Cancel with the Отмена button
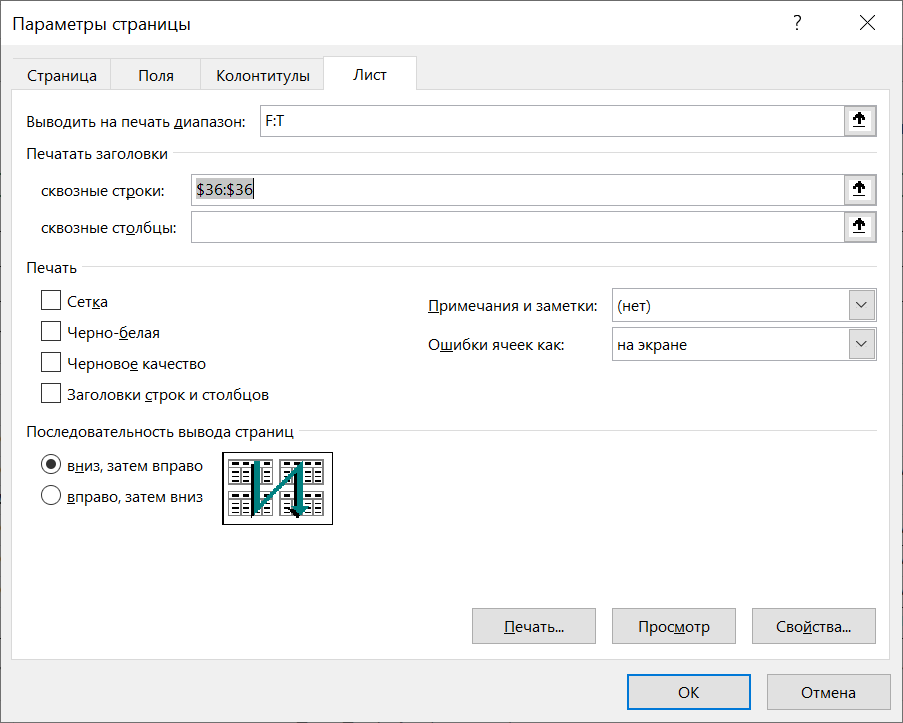Viewport: 903px width, 723px height. (x=828, y=692)
